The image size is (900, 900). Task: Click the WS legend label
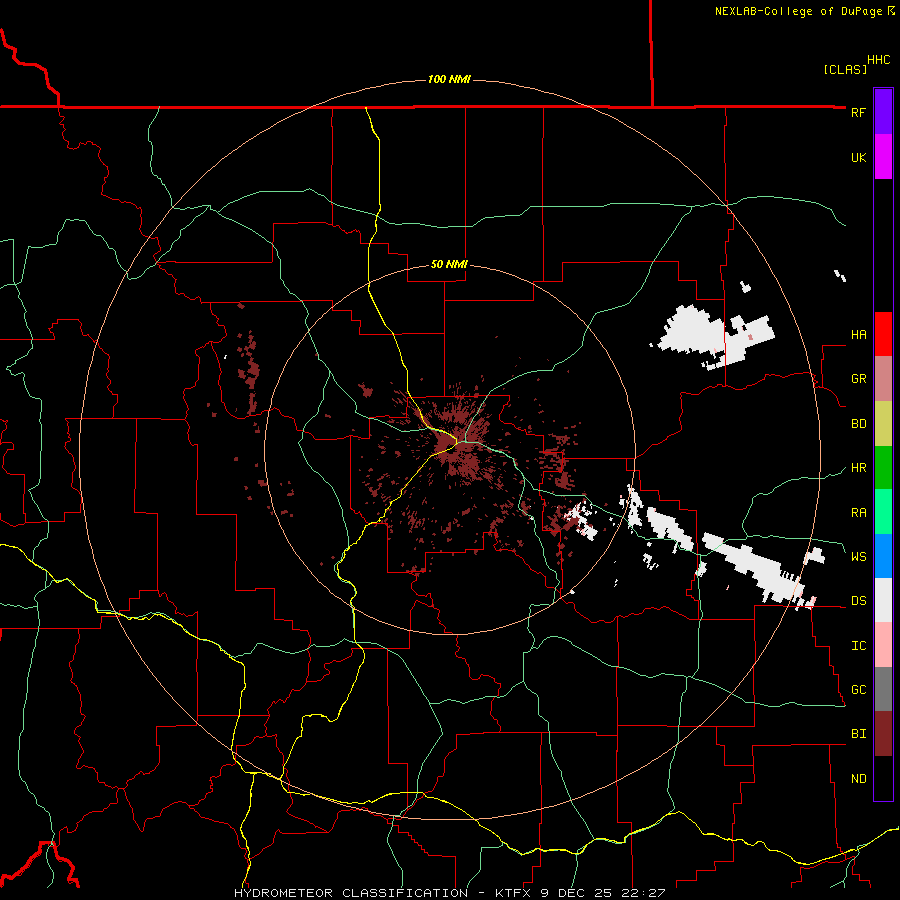[858, 557]
